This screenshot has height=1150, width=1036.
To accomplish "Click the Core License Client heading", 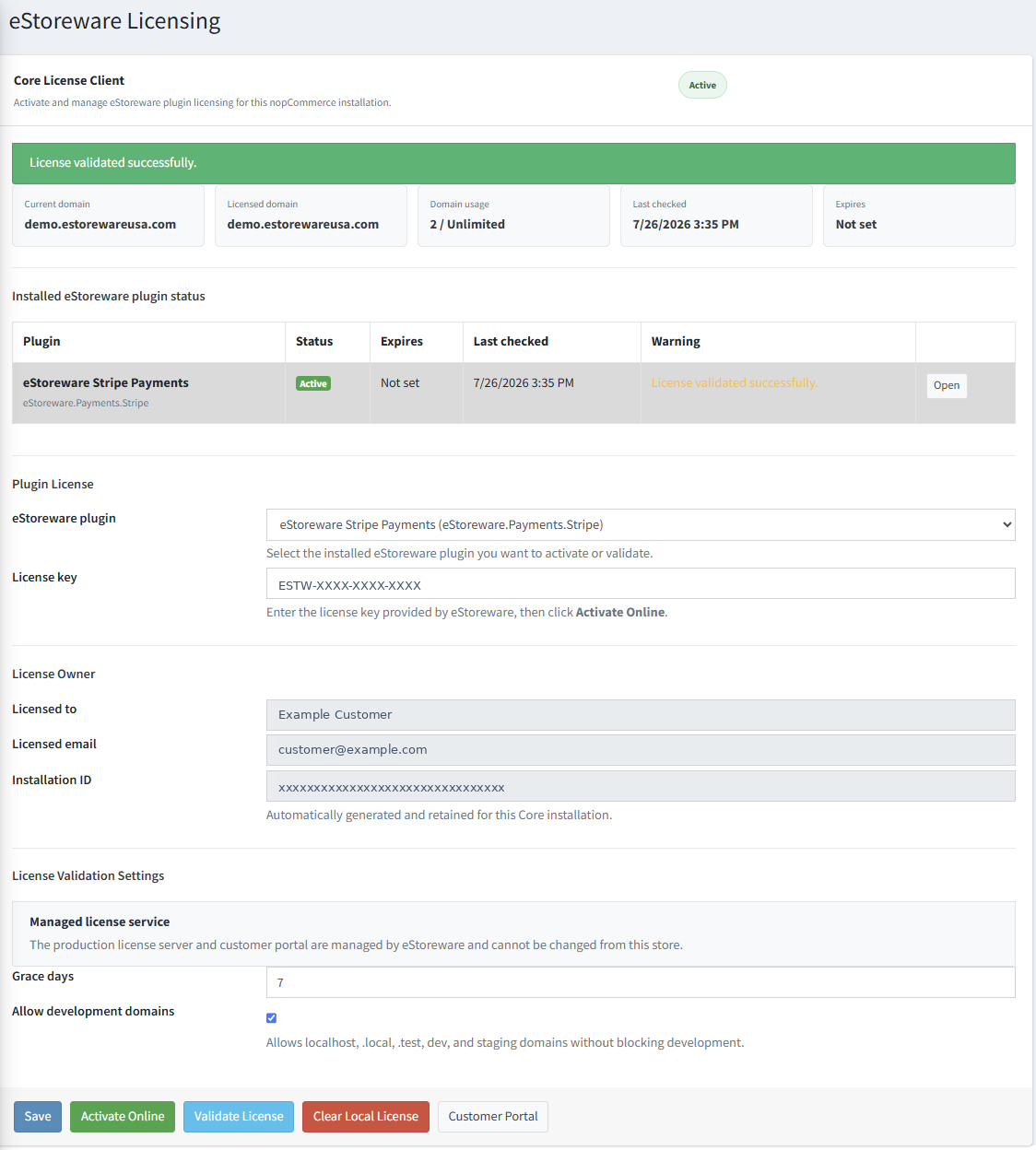I will pyautogui.click(x=69, y=80).
